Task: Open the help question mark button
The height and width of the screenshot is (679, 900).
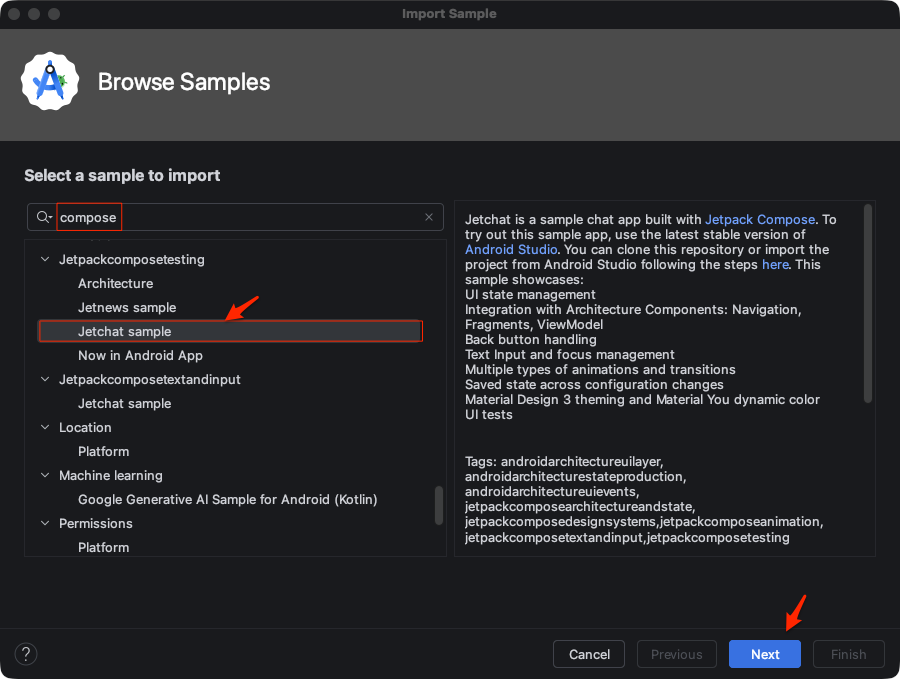Action: pos(26,654)
